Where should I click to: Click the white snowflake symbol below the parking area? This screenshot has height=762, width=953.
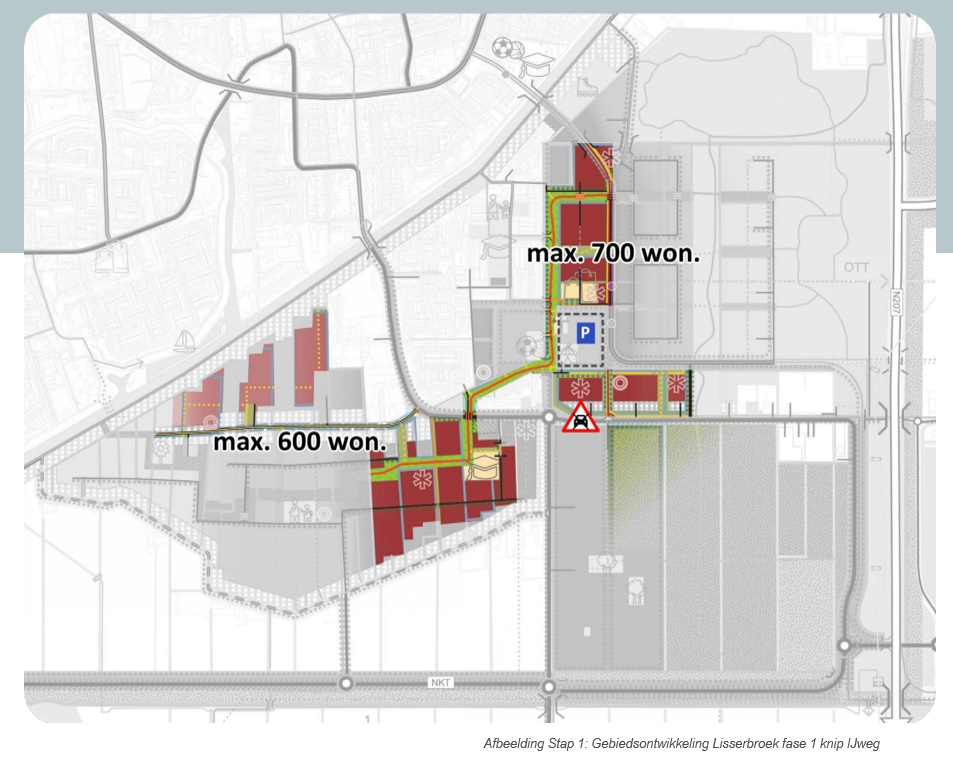tap(575, 387)
